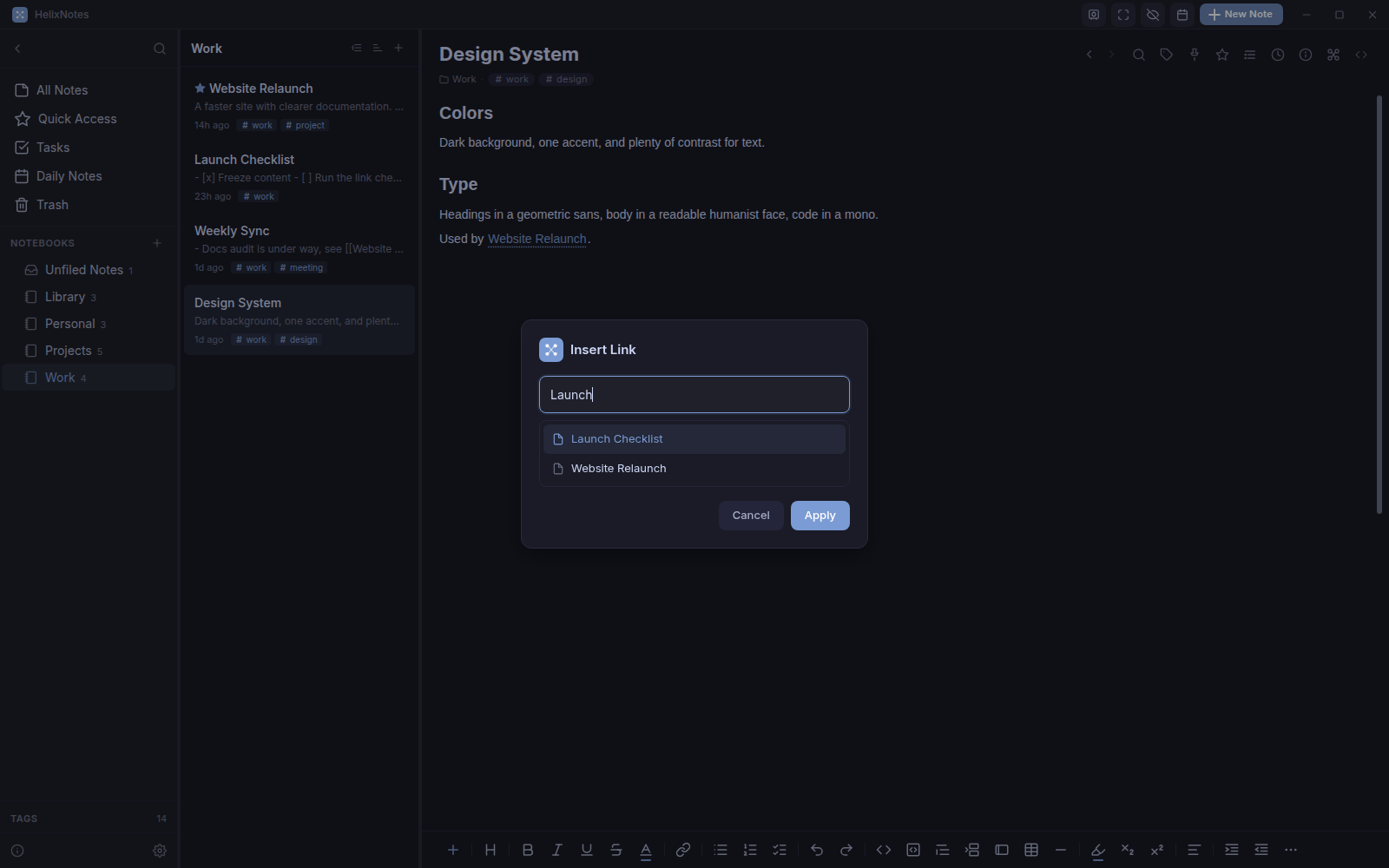Screen dimensions: 1389x868
Task: Toggle strikethrough formatting
Action: (x=616, y=850)
